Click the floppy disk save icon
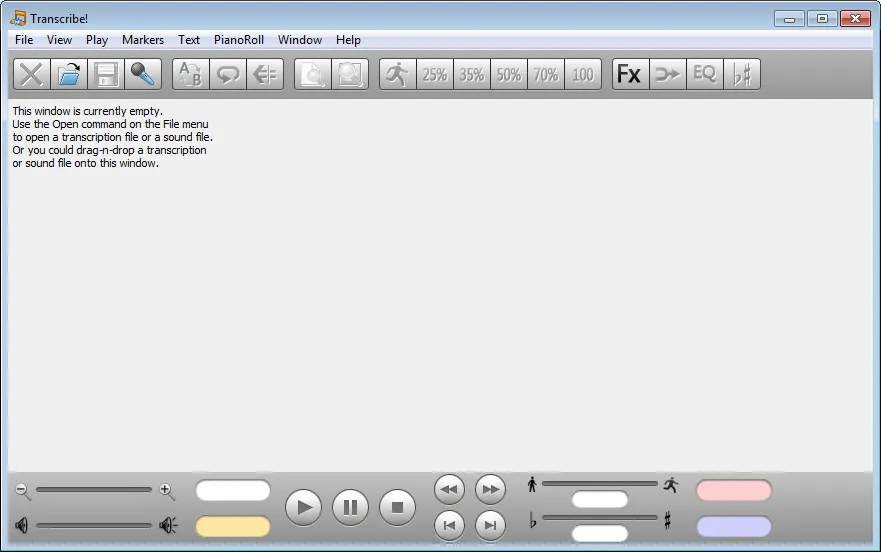The width and height of the screenshot is (881, 552). (x=106, y=74)
